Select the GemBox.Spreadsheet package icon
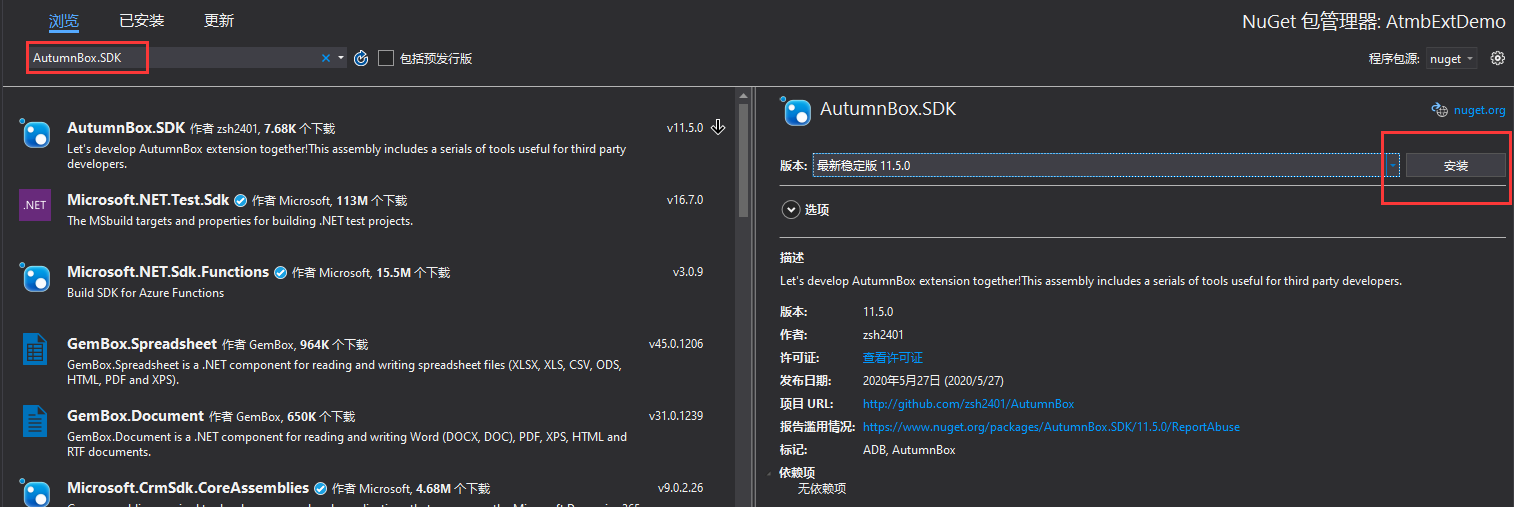1514x507 pixels. [x=35, y=350]
